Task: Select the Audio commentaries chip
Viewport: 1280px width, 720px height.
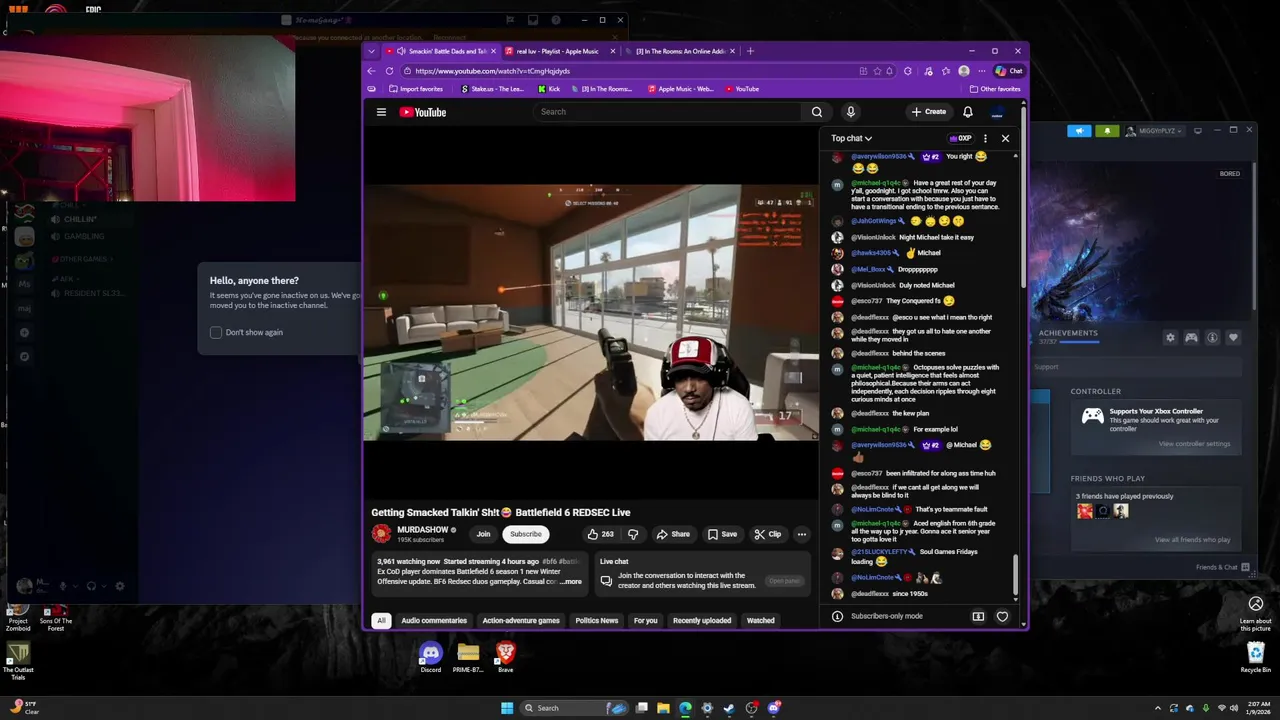Action: pyautogui.click(x=434, y=620)
